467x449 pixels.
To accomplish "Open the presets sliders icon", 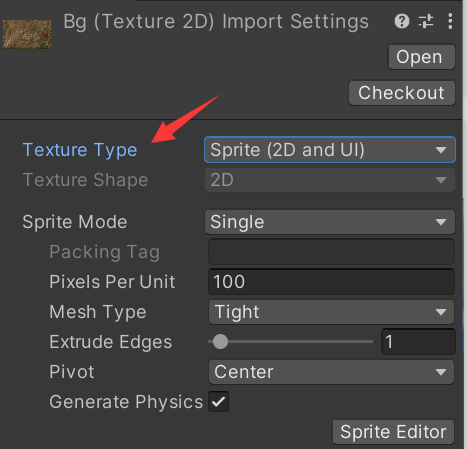I will pos(426,21).
